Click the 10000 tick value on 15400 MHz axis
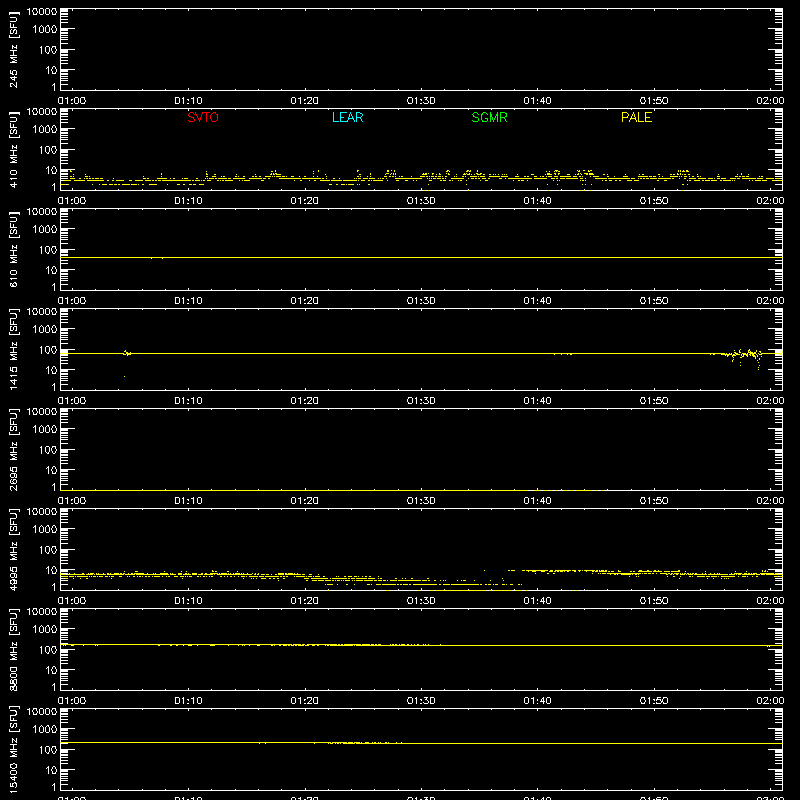The image size is (800, 800). 42,712
